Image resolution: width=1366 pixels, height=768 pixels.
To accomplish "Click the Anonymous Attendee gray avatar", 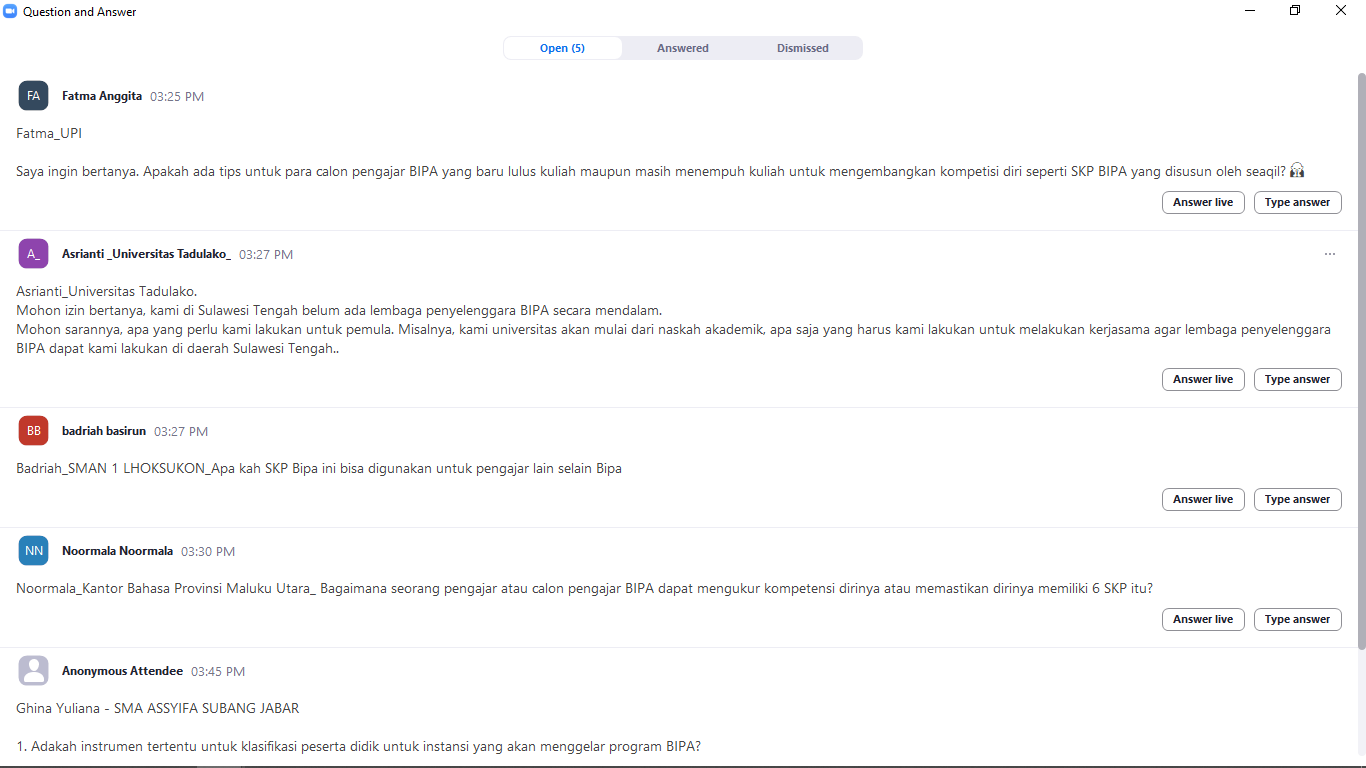I will 33,671.
